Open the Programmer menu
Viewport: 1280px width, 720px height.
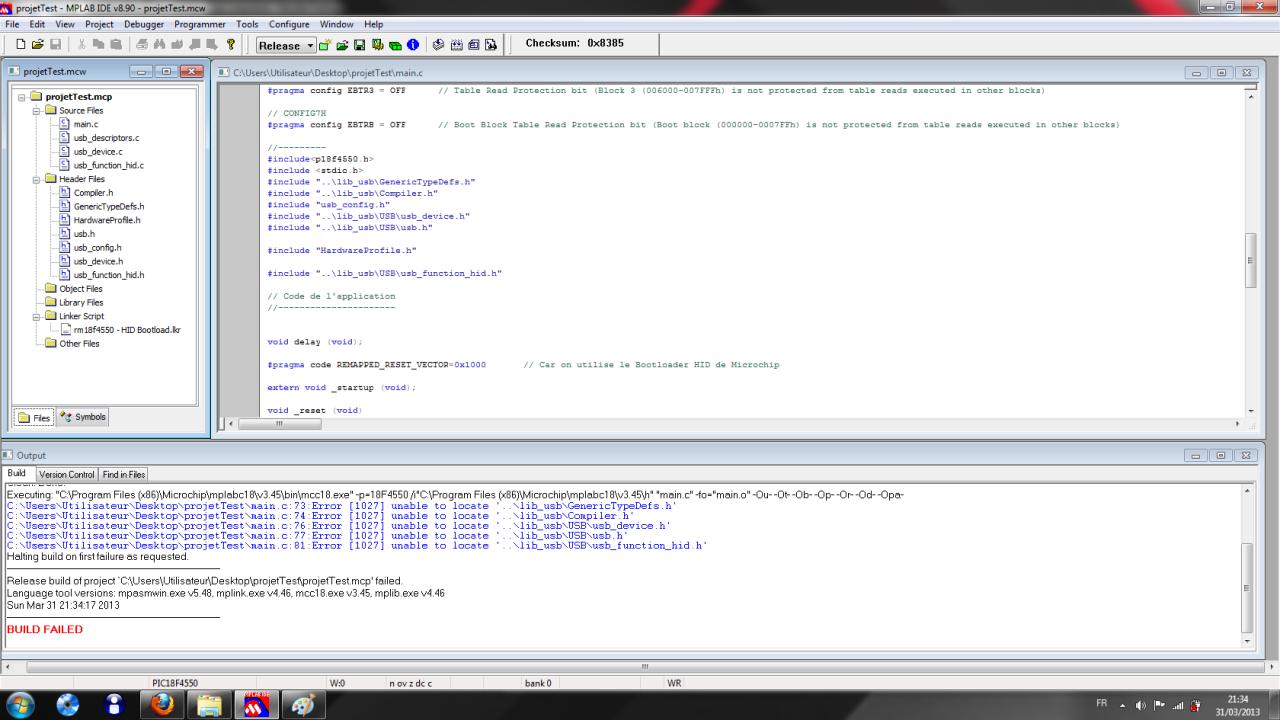tap(200, 24)
